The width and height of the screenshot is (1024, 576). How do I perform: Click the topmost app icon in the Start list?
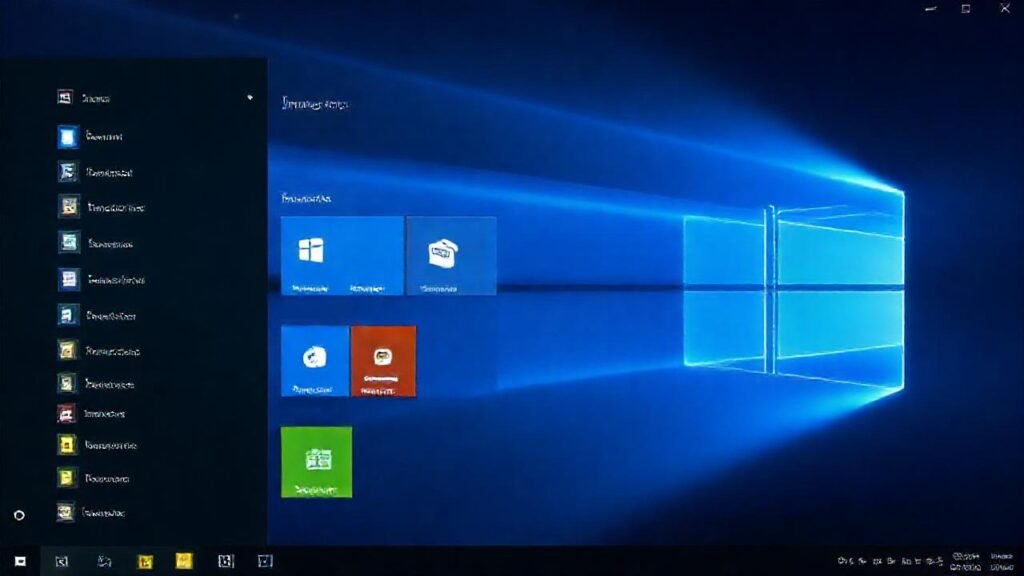pos(65,96)
